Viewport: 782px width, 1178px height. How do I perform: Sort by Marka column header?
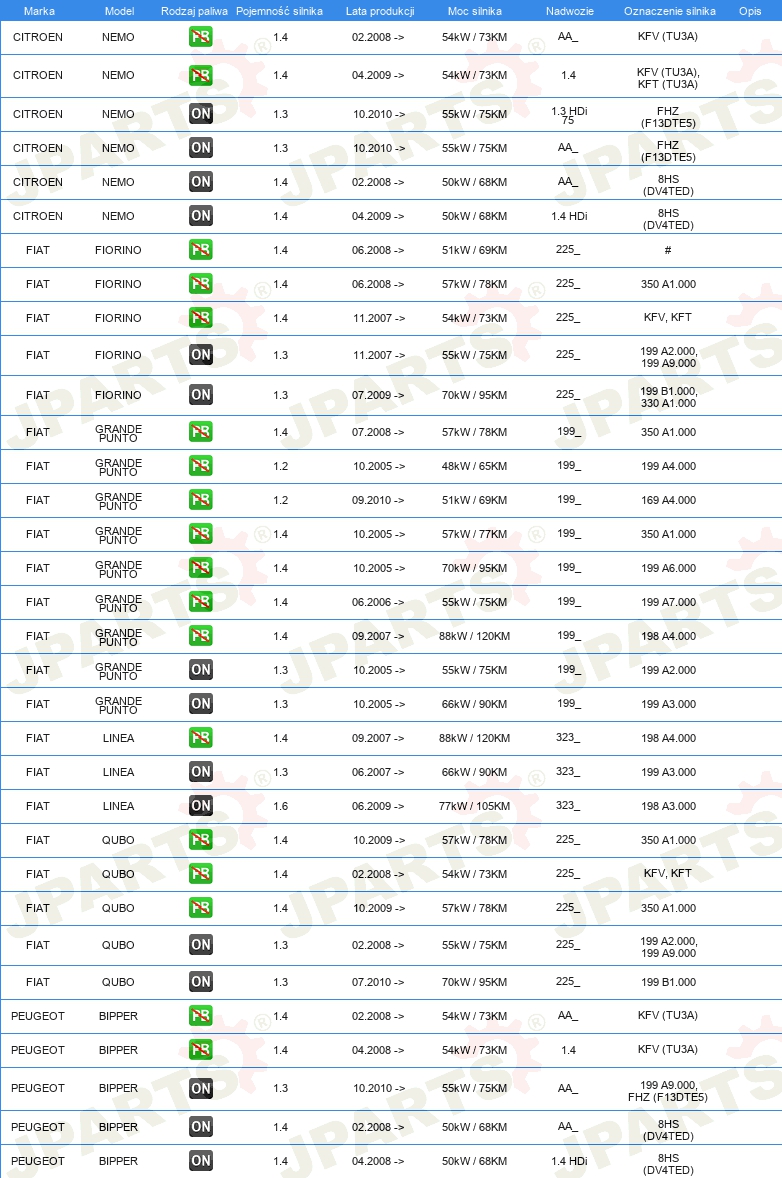[x=38, y=11]
